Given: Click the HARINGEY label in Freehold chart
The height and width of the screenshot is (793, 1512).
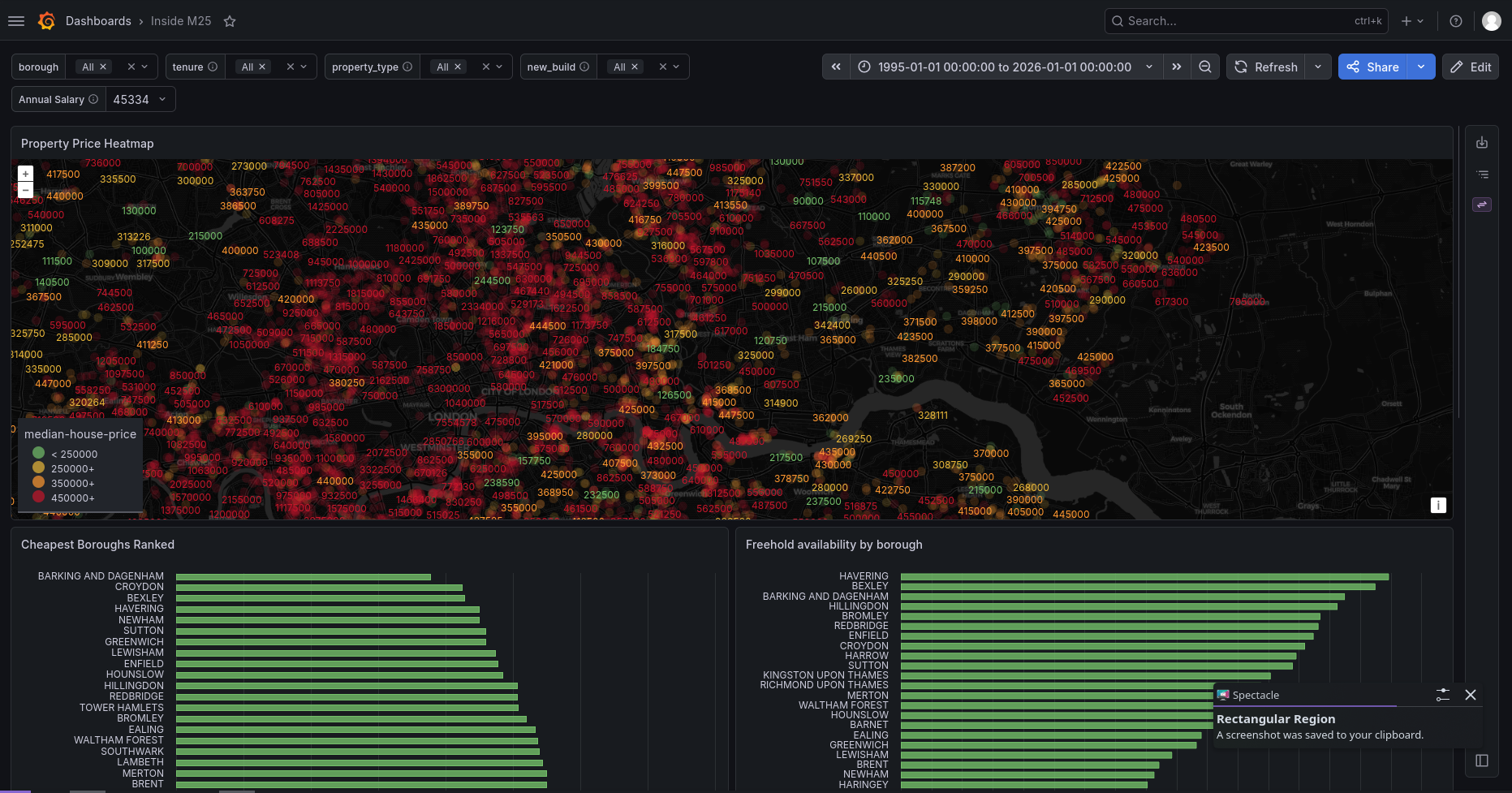Looking at the screenshot, I should tap(864, 785).
